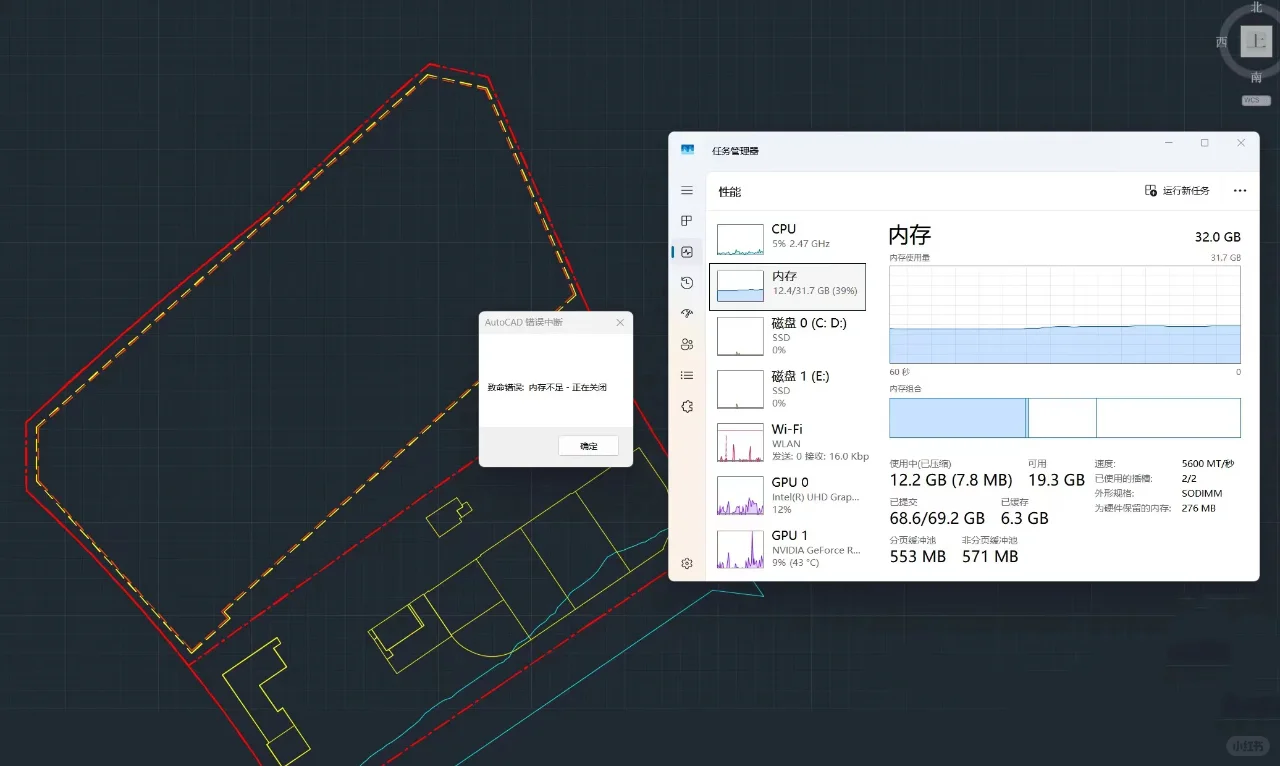Open the Details page list icon
The width and height of the screenshot is (1280, 766).
[686, 375]
